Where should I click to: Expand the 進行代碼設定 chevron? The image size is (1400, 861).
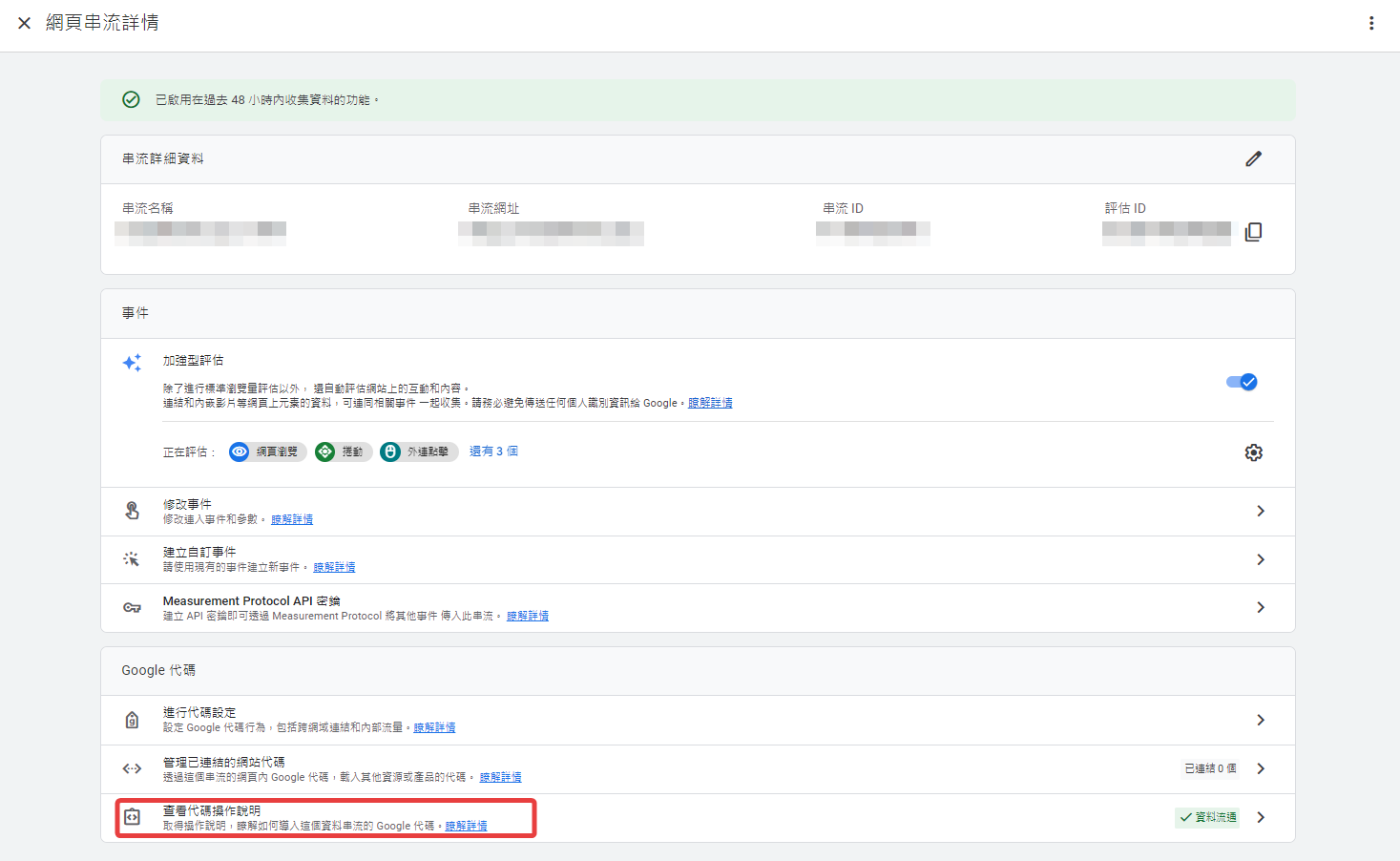click(1261, 720)
